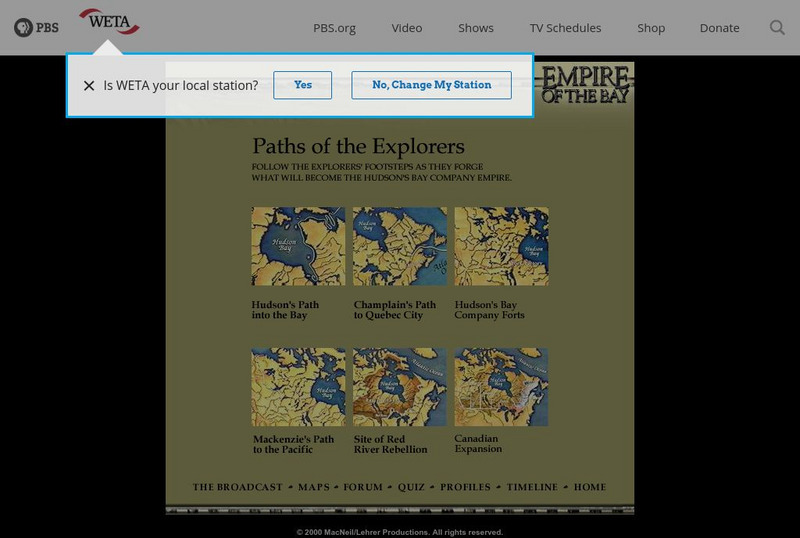This screenshot has height=538, width=800.
Task: Open Hudson's Path into the Bay map
Action: (298, 246)
